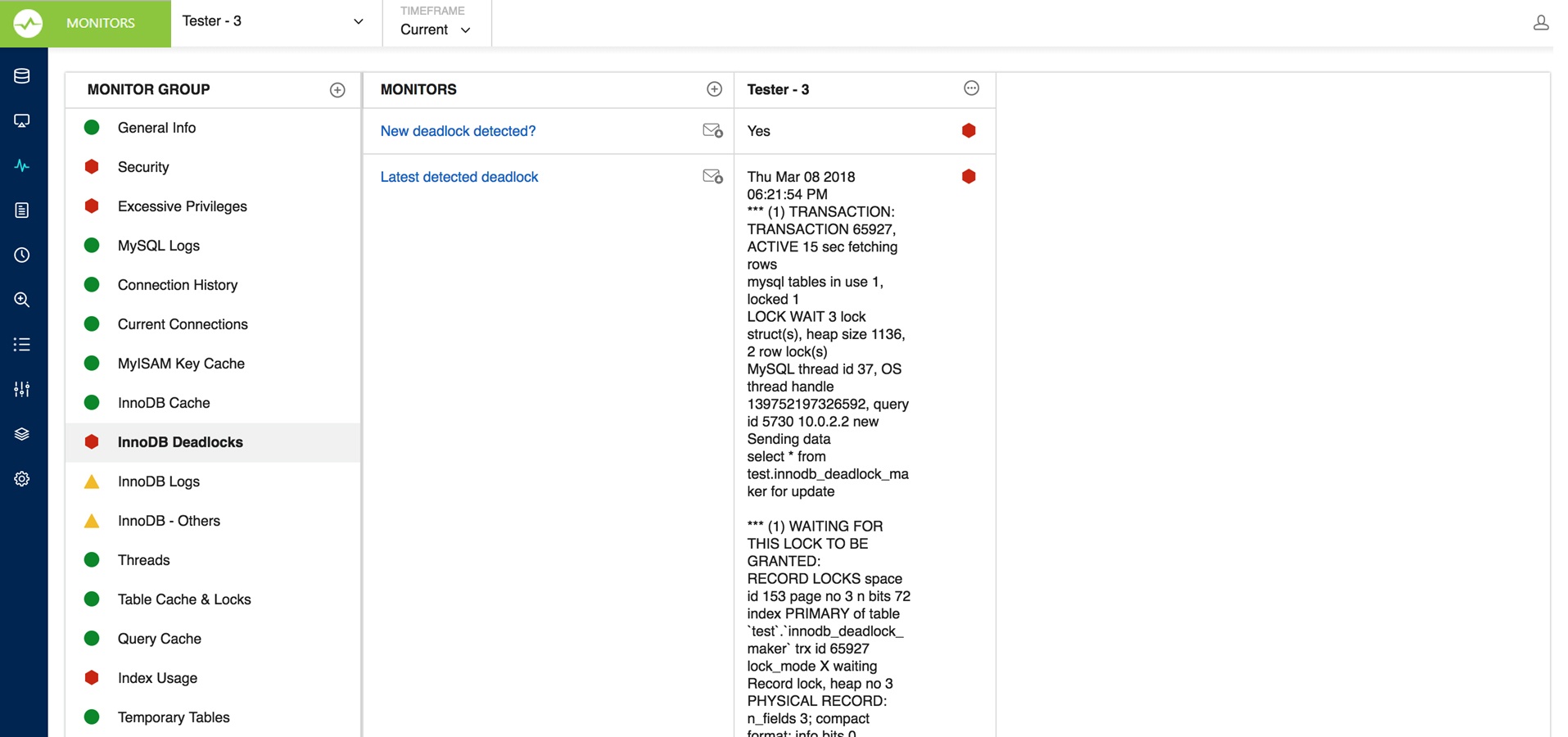1568x737 pixels.
Task: Expand the Tester - 3 server dropdown
Action: [358, 22]
